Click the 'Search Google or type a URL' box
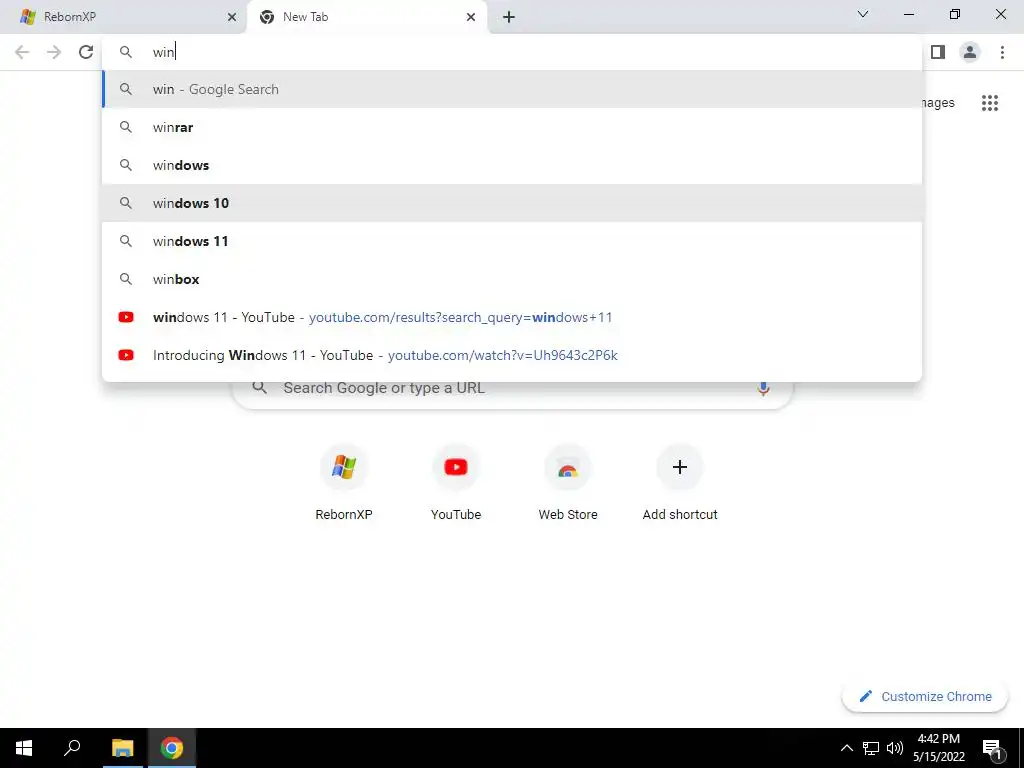Viewport: 1024px width, 768px height. (x=512, y=394)
